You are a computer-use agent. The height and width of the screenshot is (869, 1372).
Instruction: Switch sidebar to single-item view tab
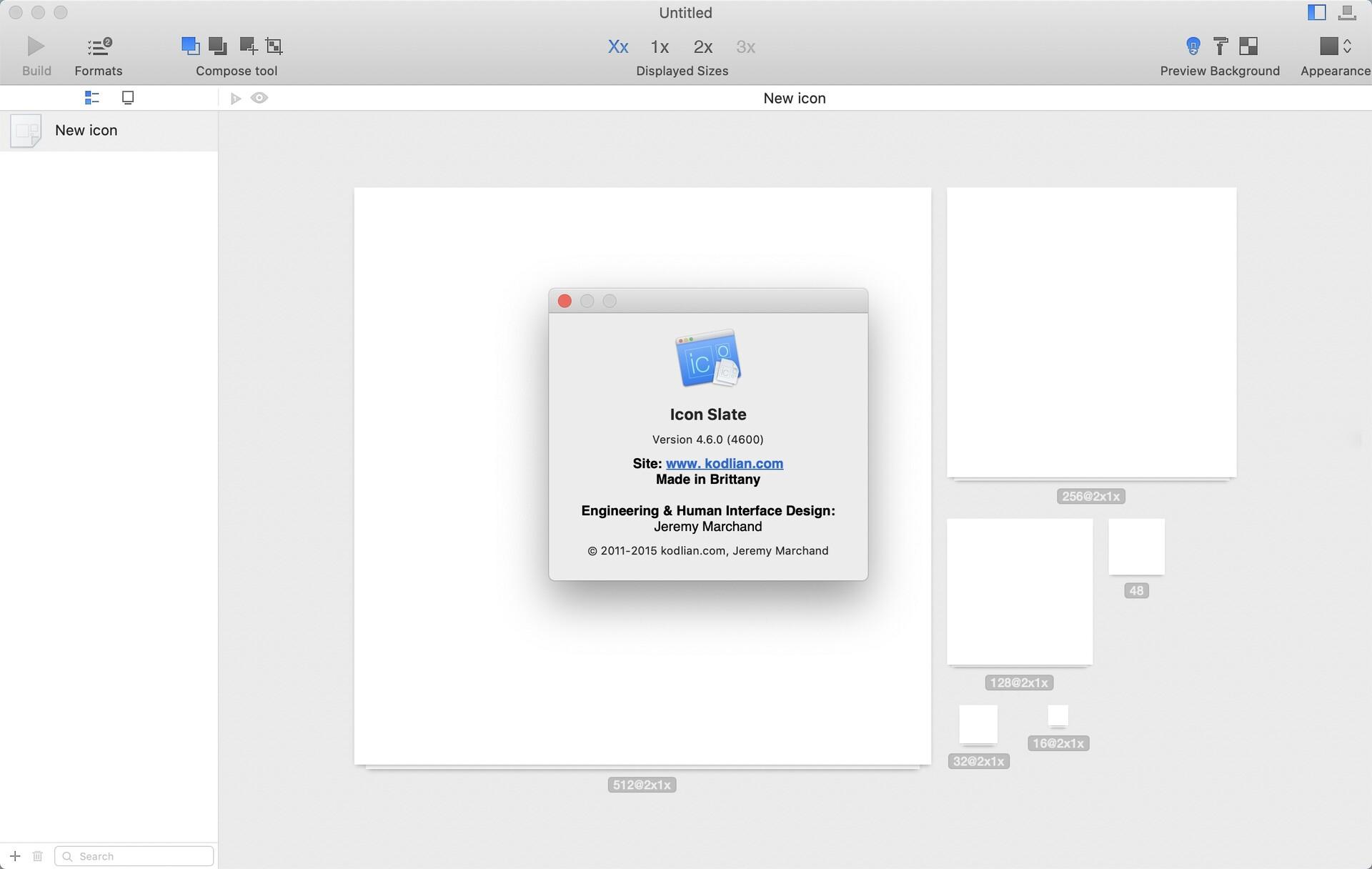pyautogui.click(x=128, y=97)
